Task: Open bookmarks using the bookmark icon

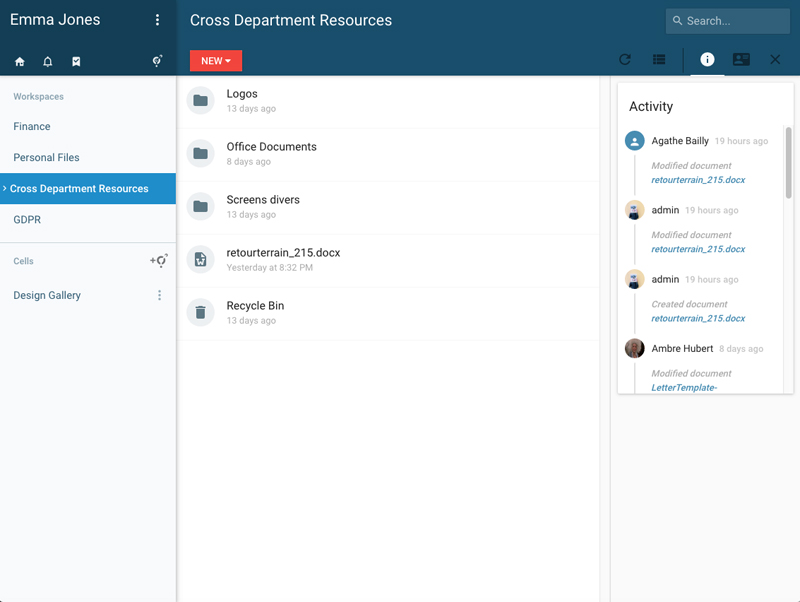Action: tap(76, 61)
